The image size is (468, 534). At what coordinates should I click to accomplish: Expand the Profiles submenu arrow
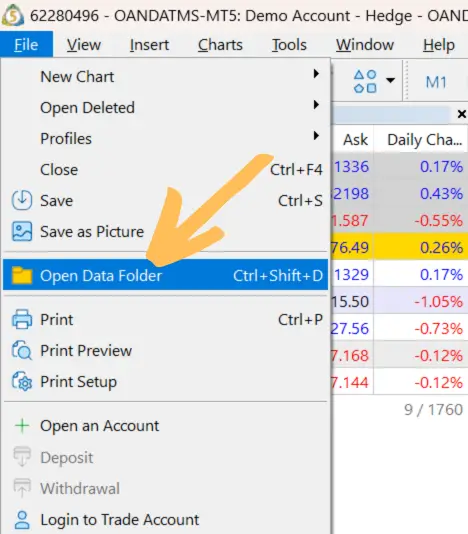(x=316, y=136)
